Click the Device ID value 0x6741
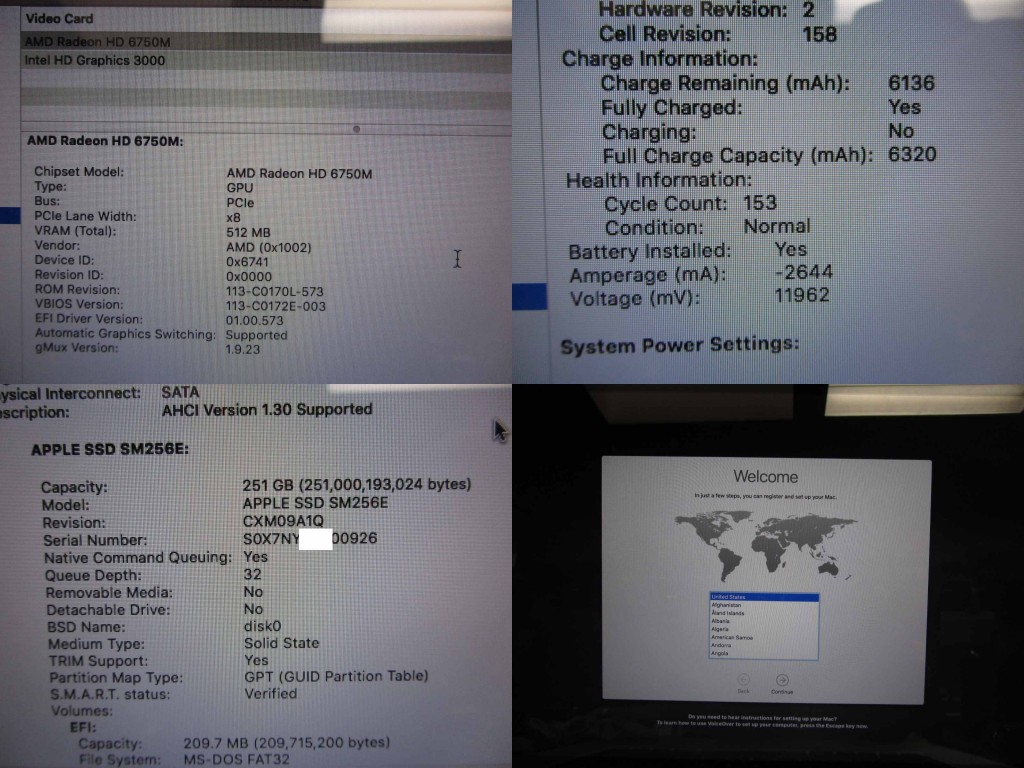The width and height of the screenshot is (1024, 768). [x=248, y=262]
